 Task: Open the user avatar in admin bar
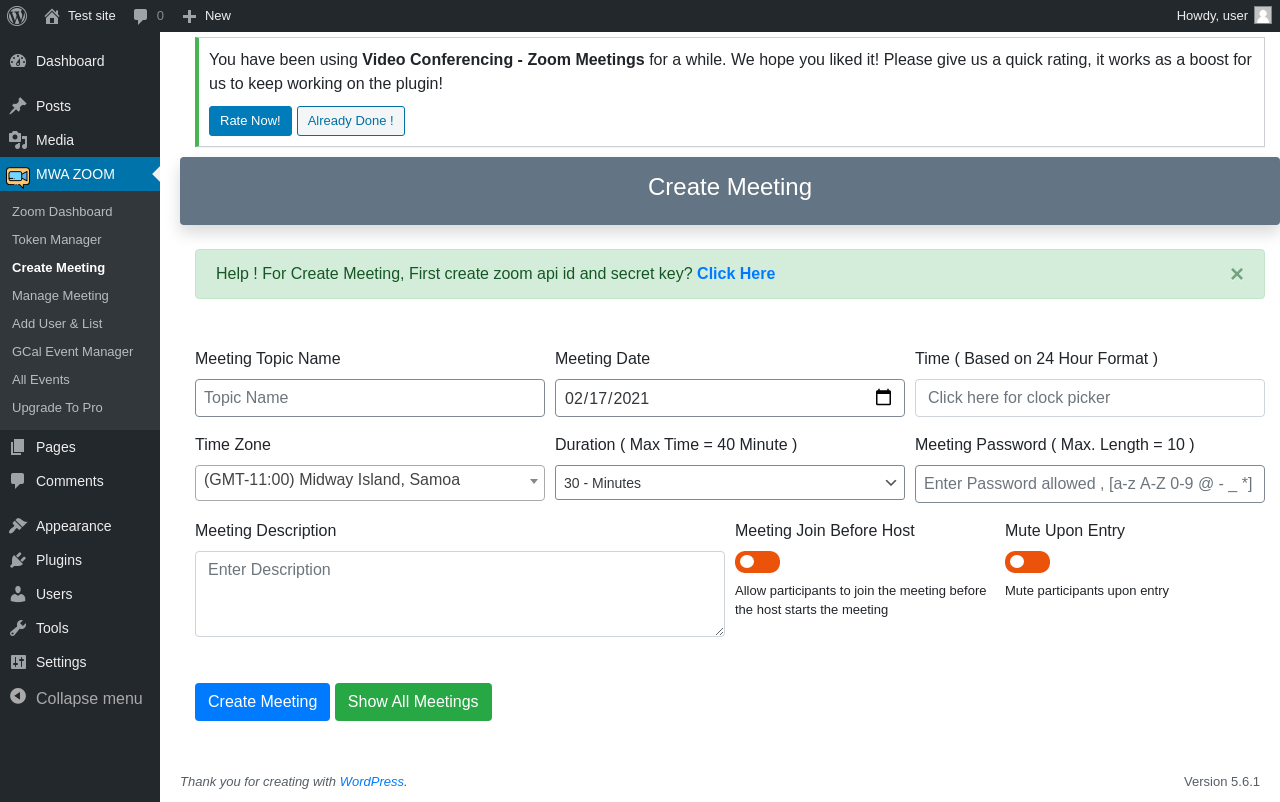click(1263, 15)
